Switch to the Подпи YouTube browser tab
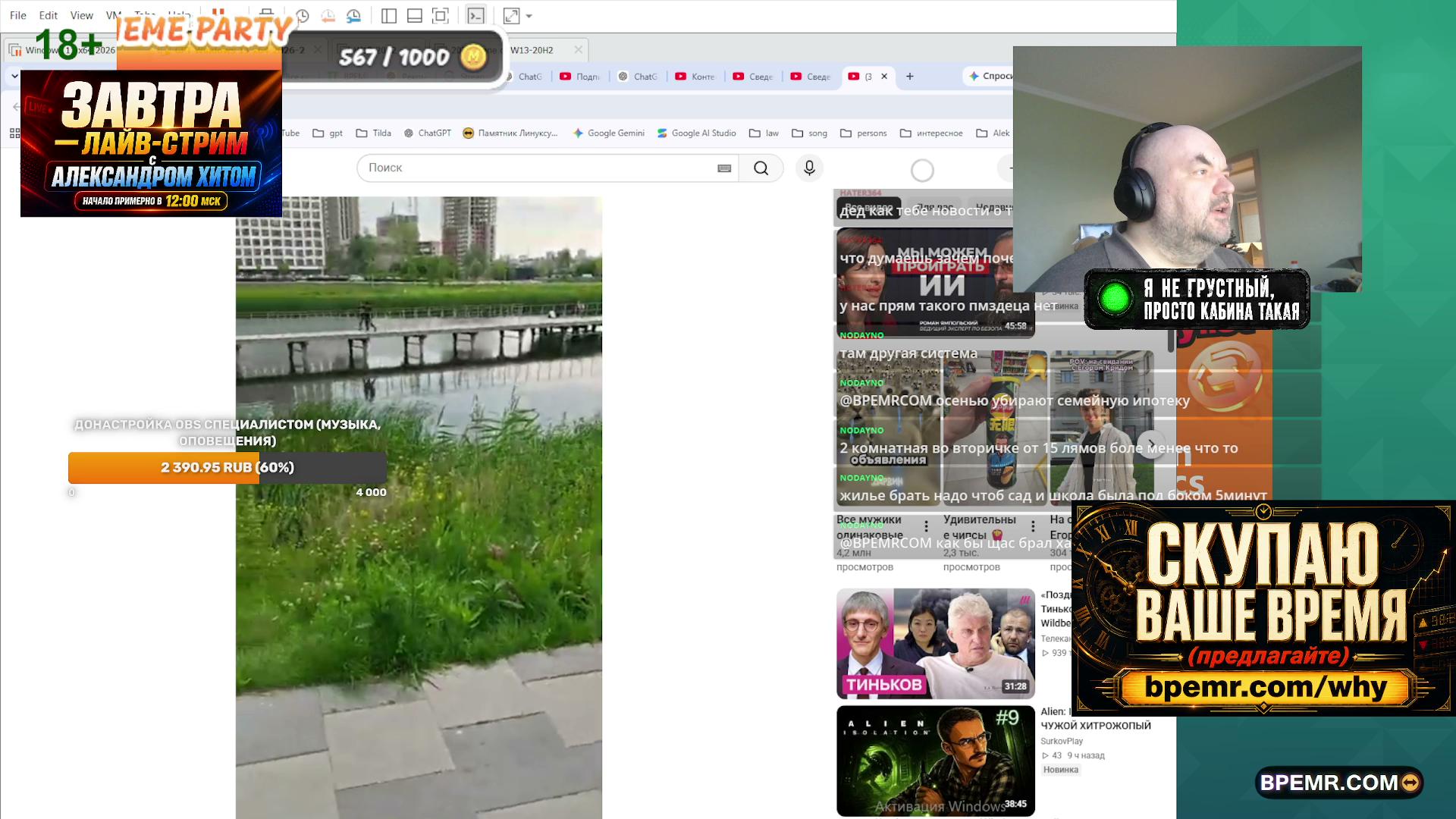This screenshot has width=1456, height=819. point(580,77)
